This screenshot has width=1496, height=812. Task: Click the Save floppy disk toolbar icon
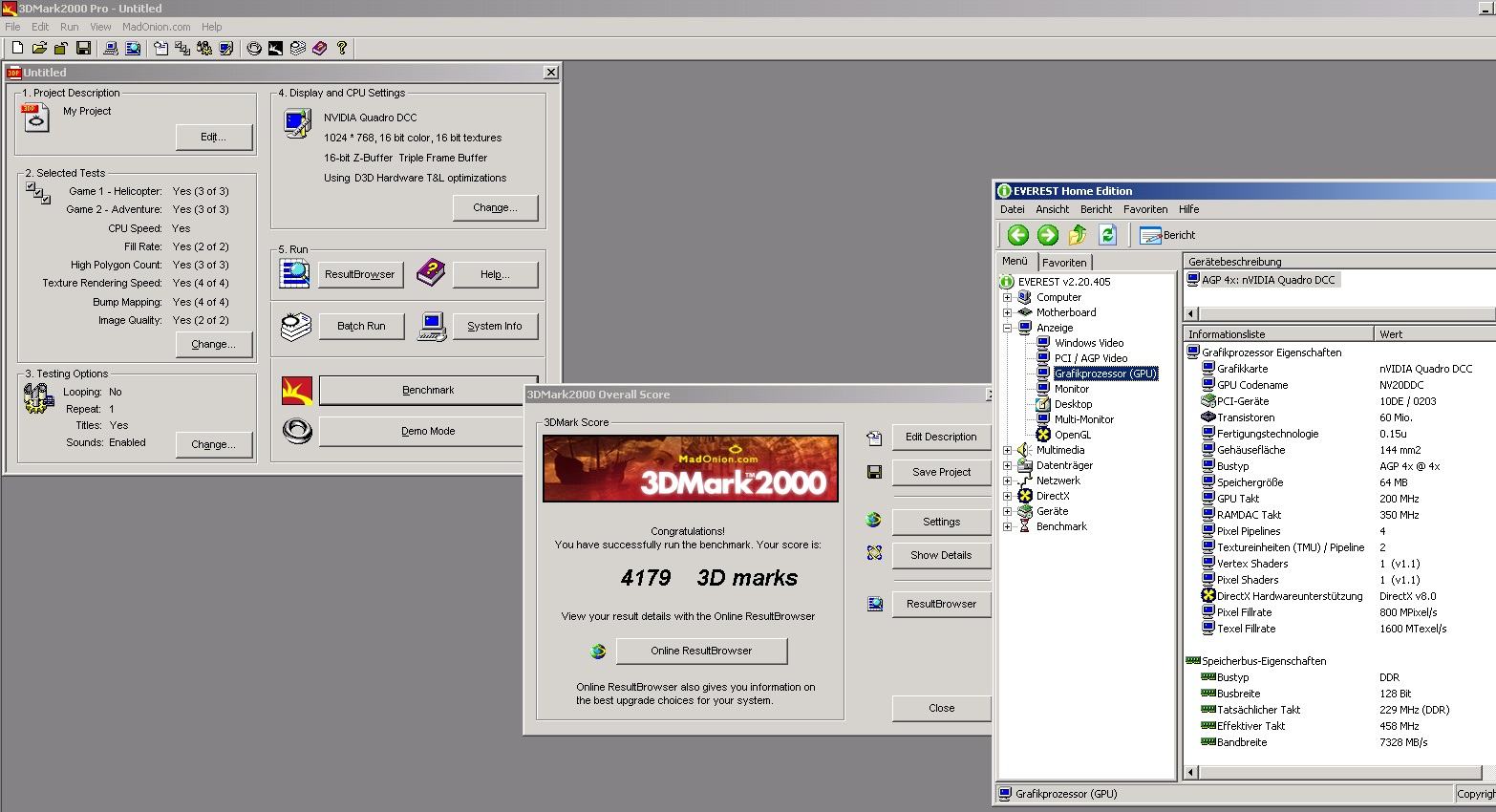(83, 48)
